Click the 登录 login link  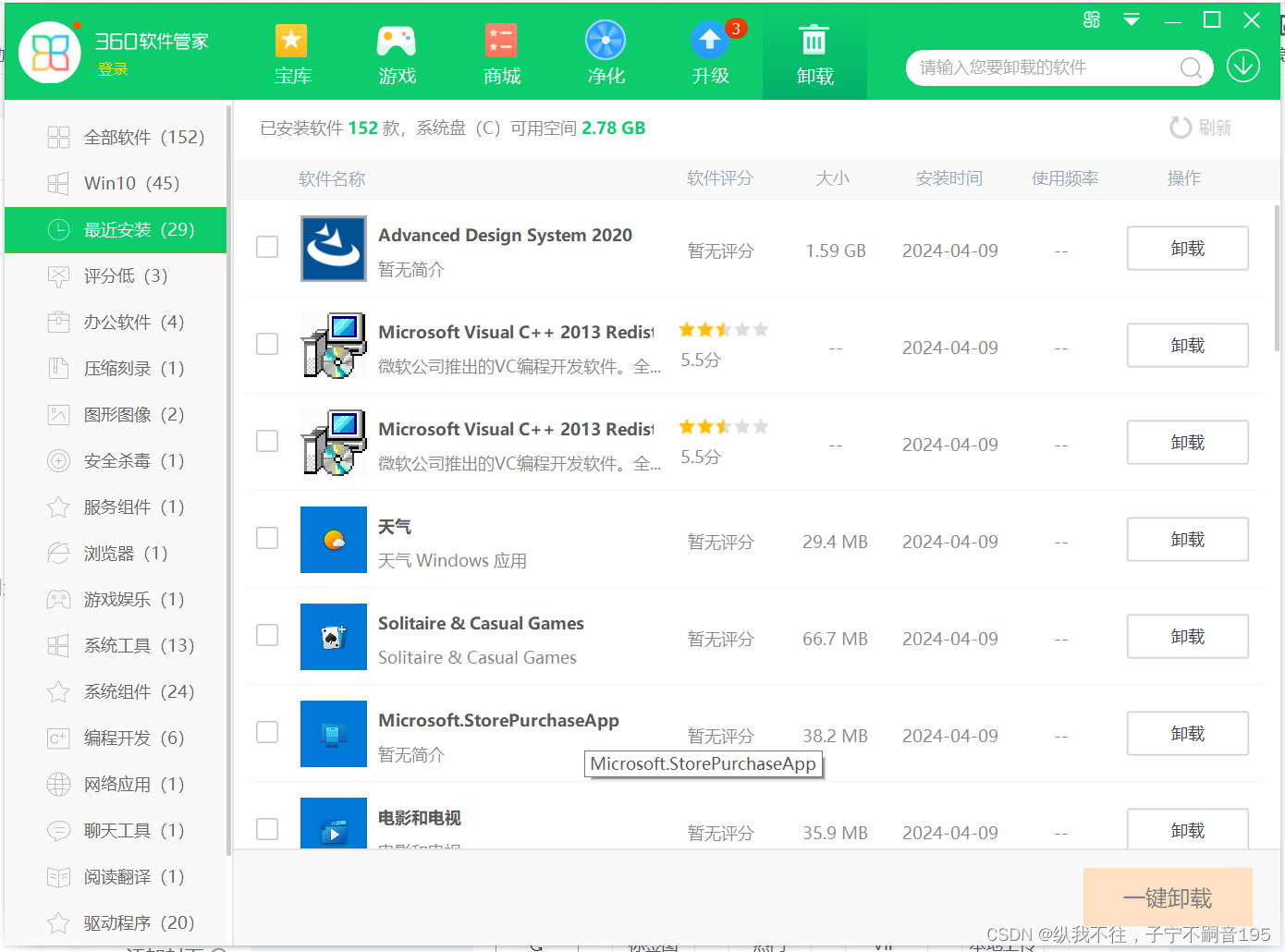pyautogui.click(x=113, y=69)
